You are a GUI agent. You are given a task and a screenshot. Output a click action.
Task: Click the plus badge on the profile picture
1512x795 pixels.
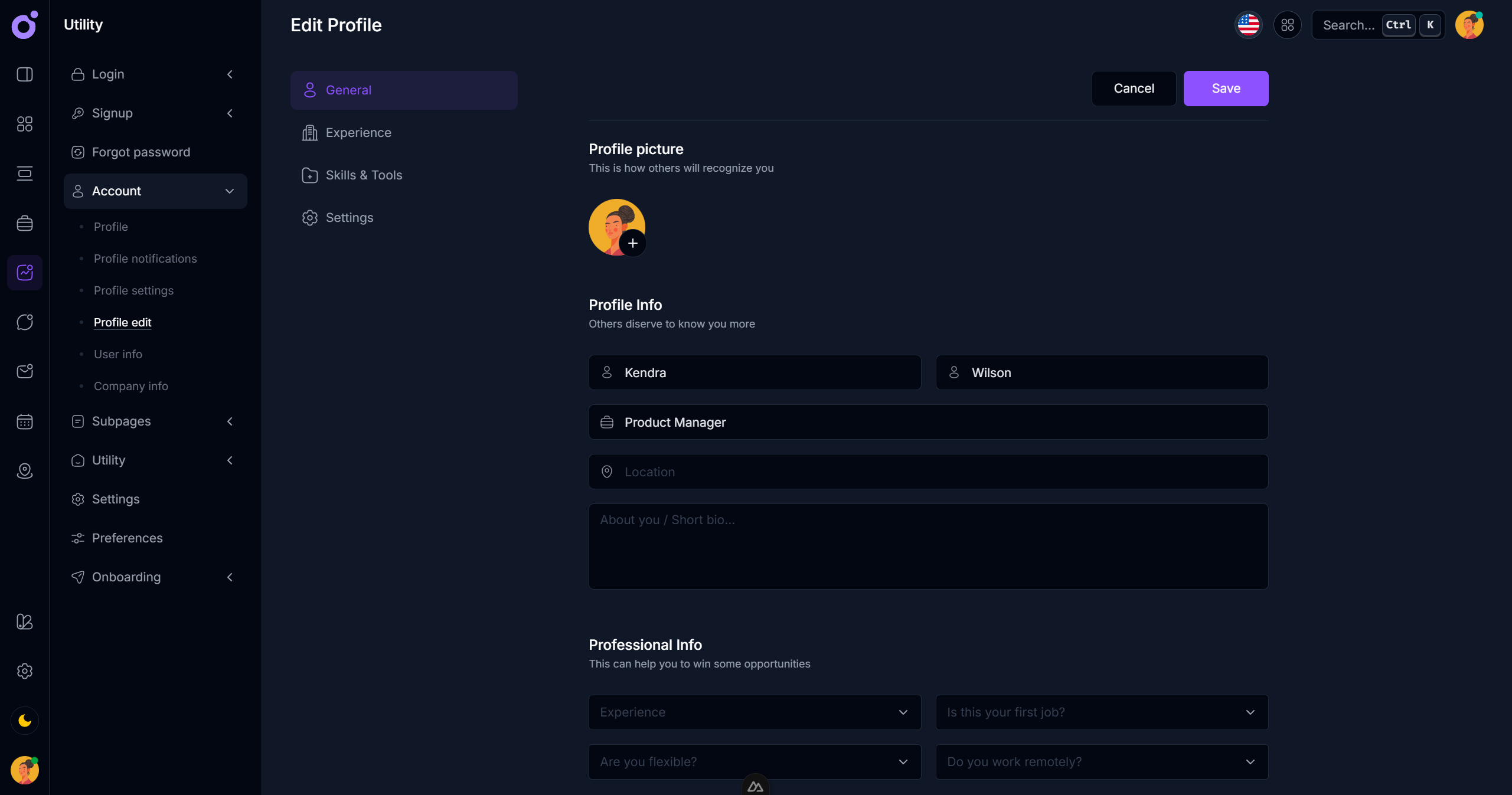633,243
